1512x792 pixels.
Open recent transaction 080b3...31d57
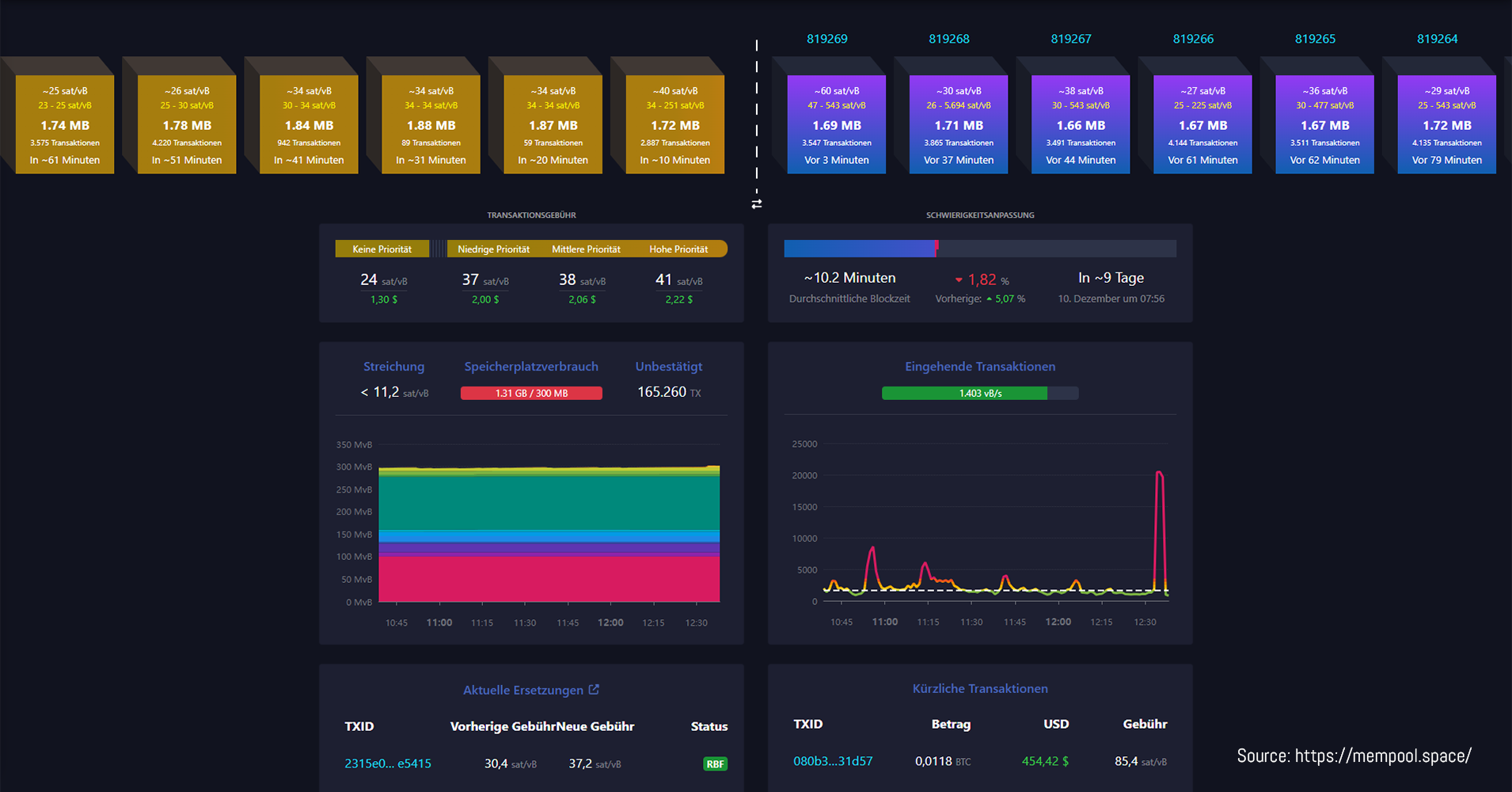833,761
